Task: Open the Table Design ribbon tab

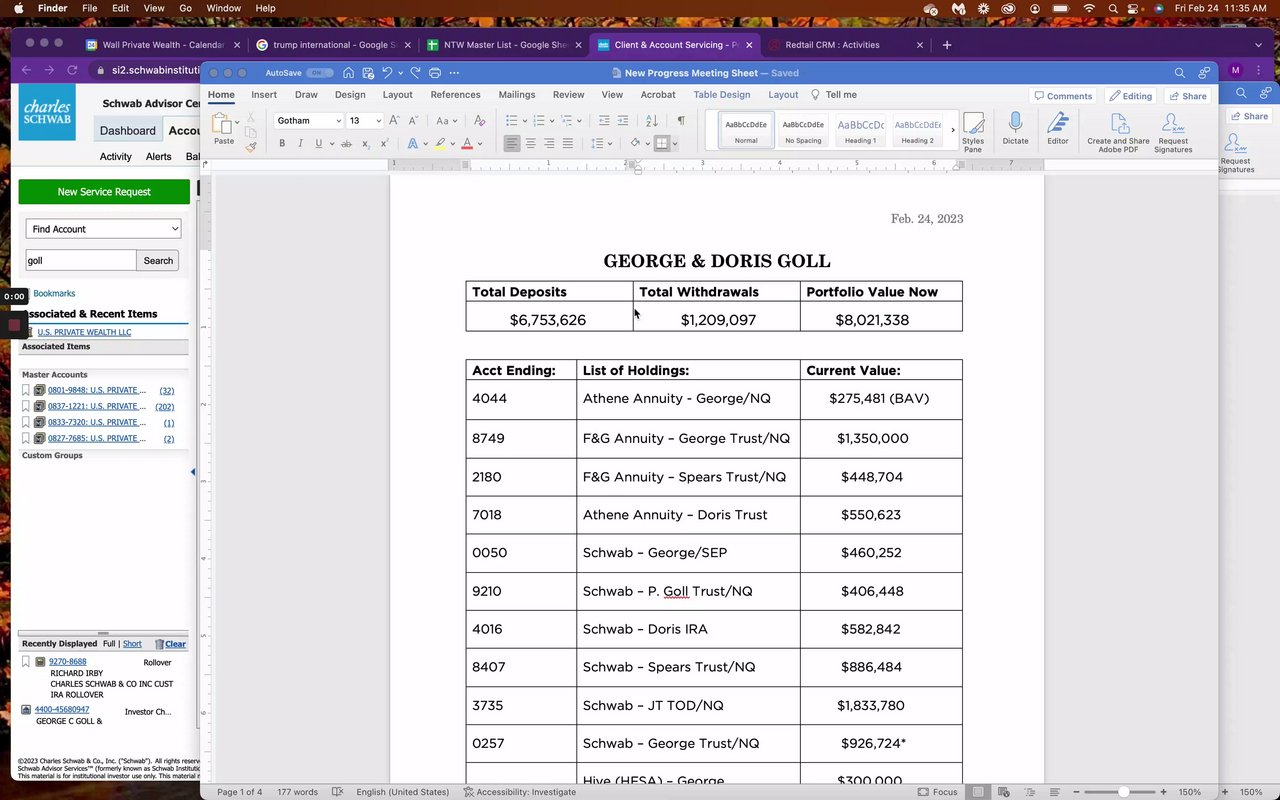Action: (721, 95)
